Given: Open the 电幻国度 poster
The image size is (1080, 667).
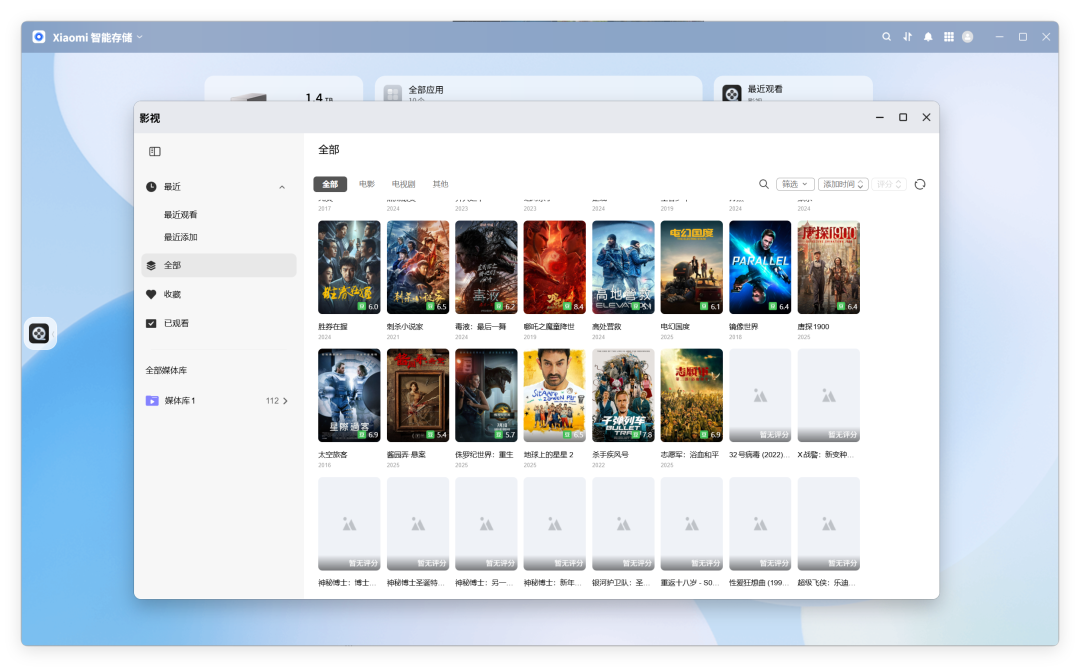Looking at the screenshot, I should [692, 267].
